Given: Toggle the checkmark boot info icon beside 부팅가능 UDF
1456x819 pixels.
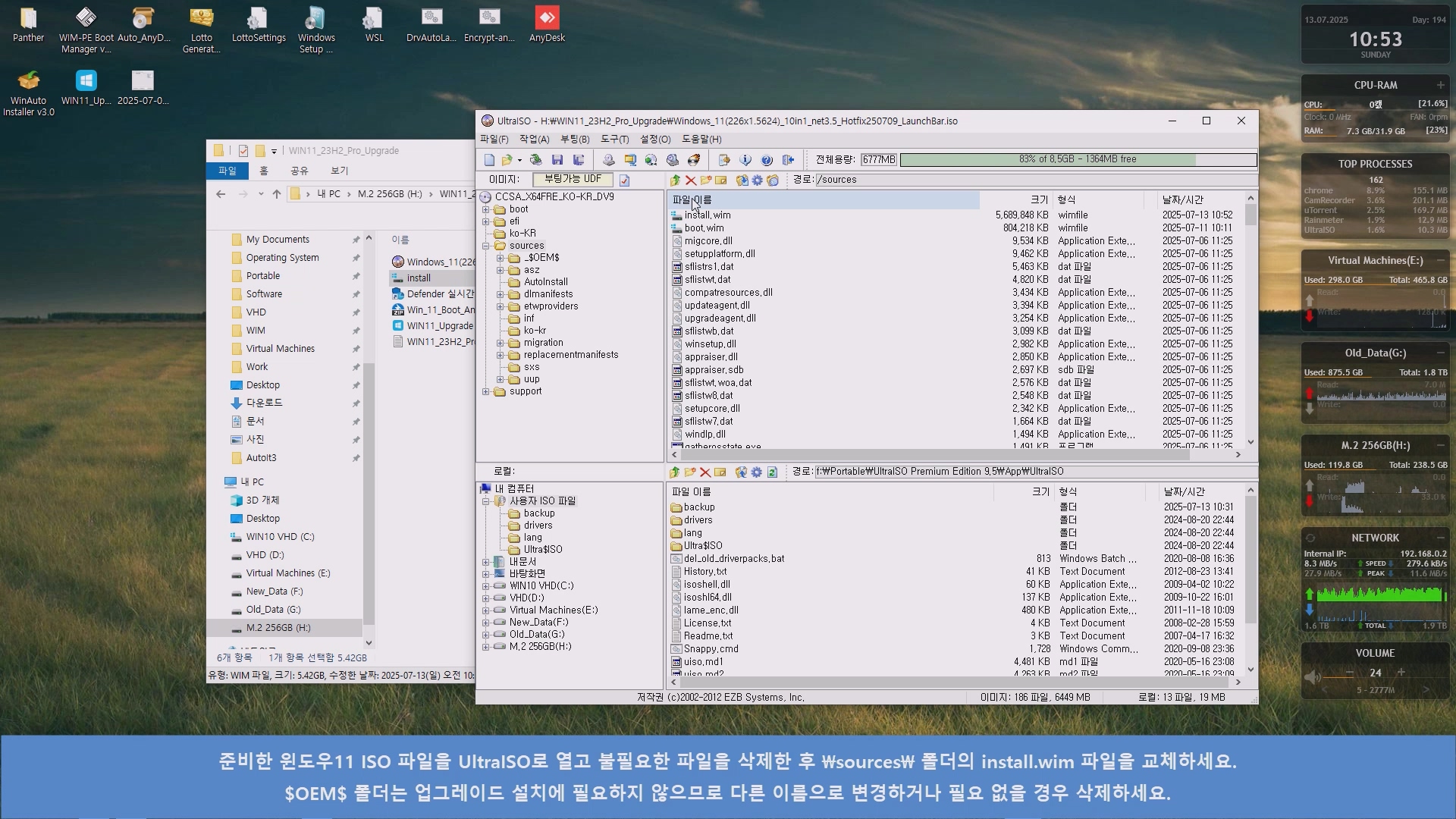Looking at the screenshot, I should point(624,180).
